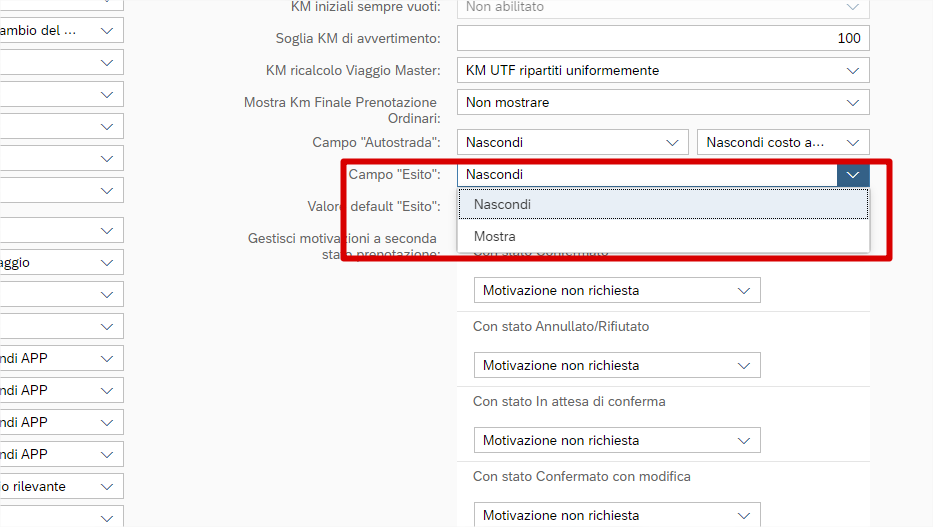Image resolution: width=933 pixels, height=527 pixels.
Task: Open dropdown under Con stato Confermato con modifica
Action: click(x=743, y=515)
